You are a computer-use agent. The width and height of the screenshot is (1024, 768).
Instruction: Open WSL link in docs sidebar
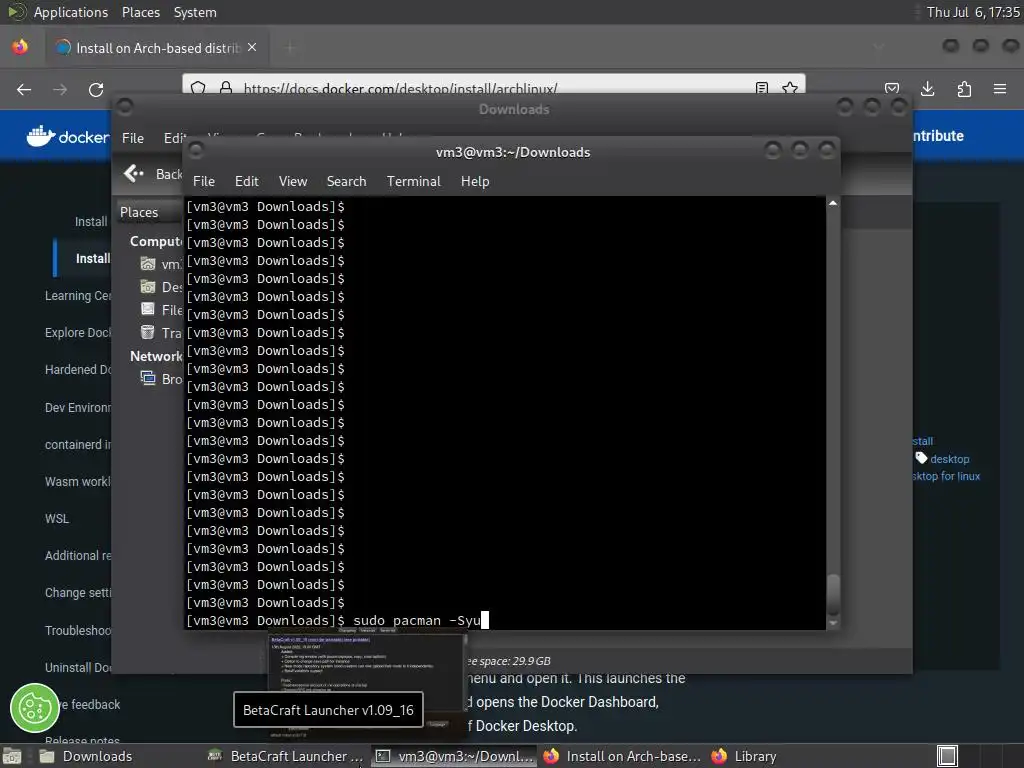(57, 519)
